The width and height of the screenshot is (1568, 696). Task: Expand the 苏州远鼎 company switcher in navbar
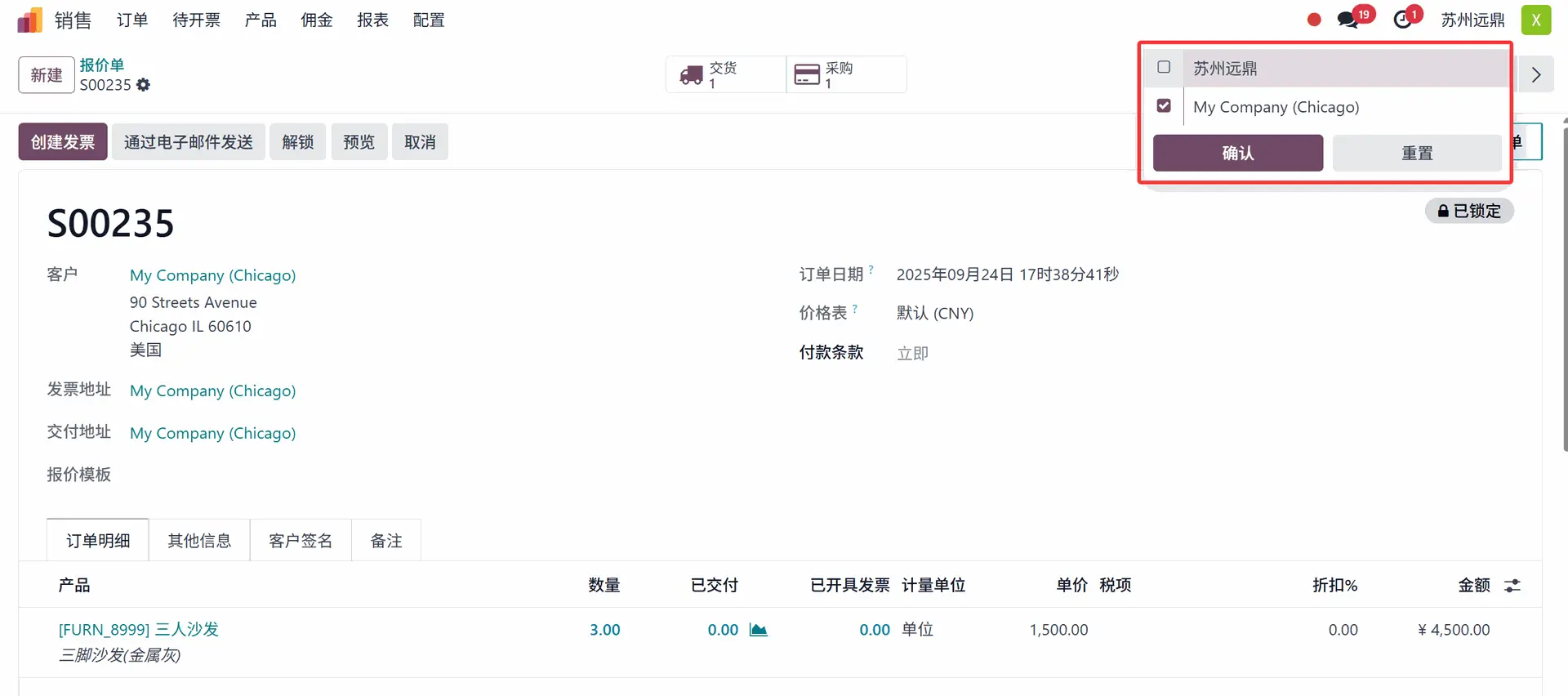(x=1472, y=20)
